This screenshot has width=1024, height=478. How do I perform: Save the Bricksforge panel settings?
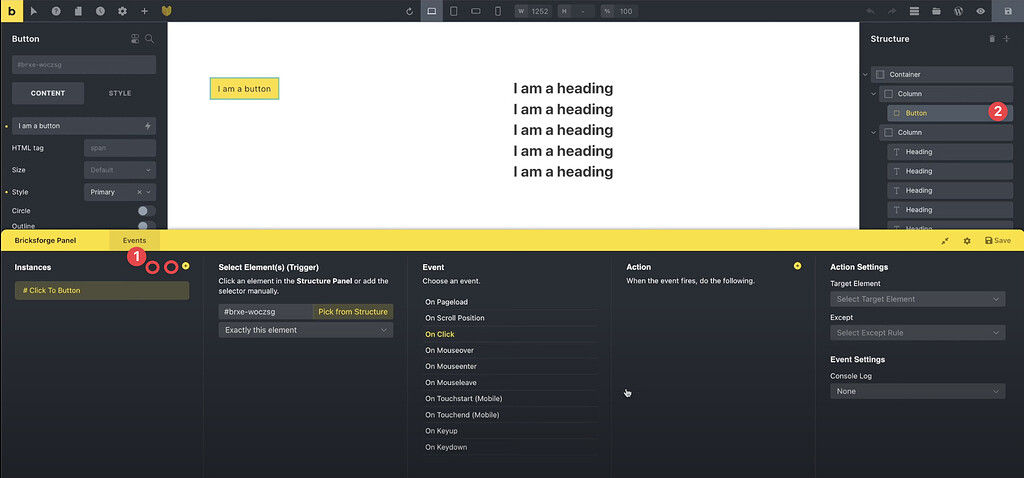click(x=997, y=241)
